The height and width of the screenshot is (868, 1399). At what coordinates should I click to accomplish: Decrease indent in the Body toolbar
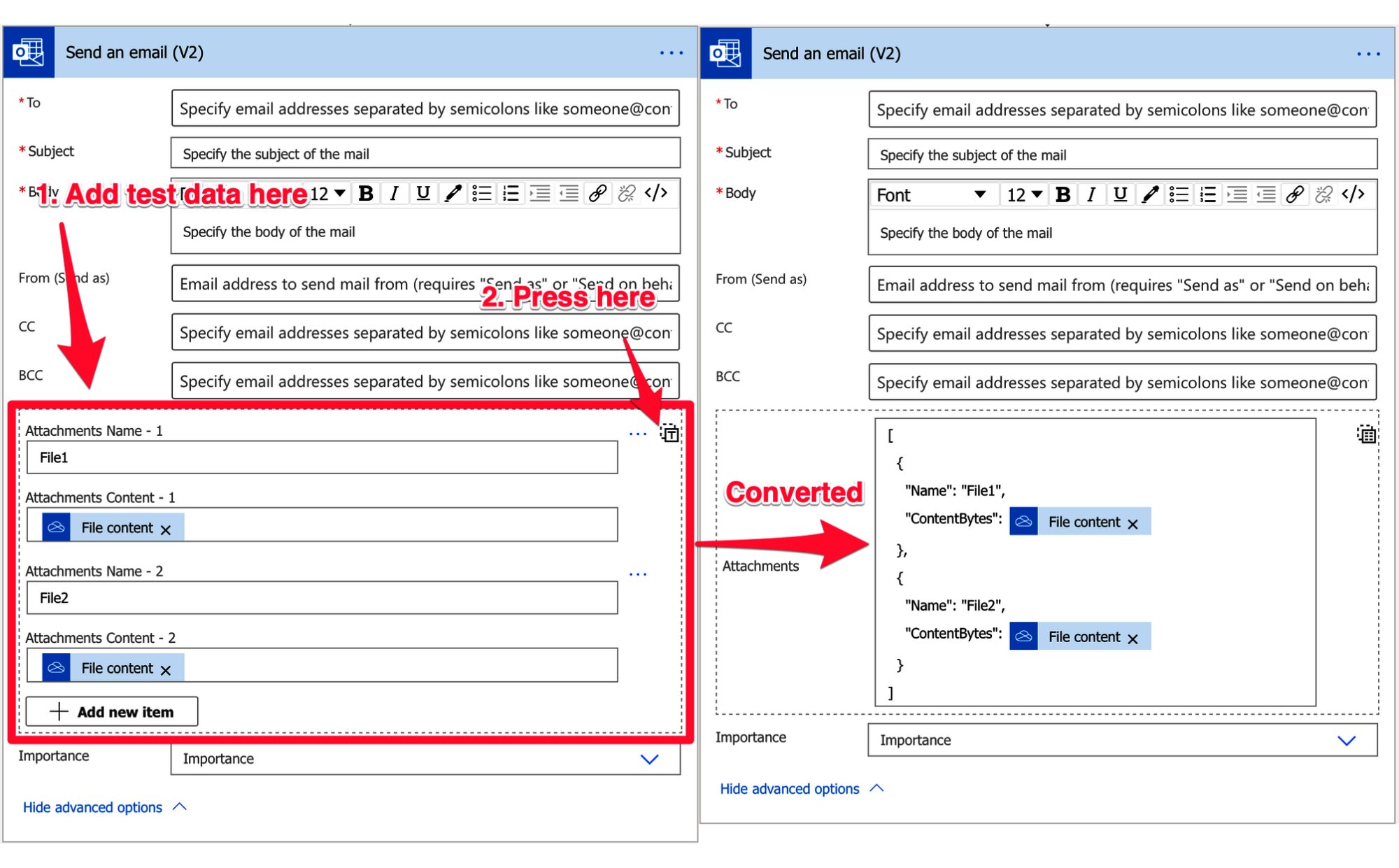click(x=567, y=194)
